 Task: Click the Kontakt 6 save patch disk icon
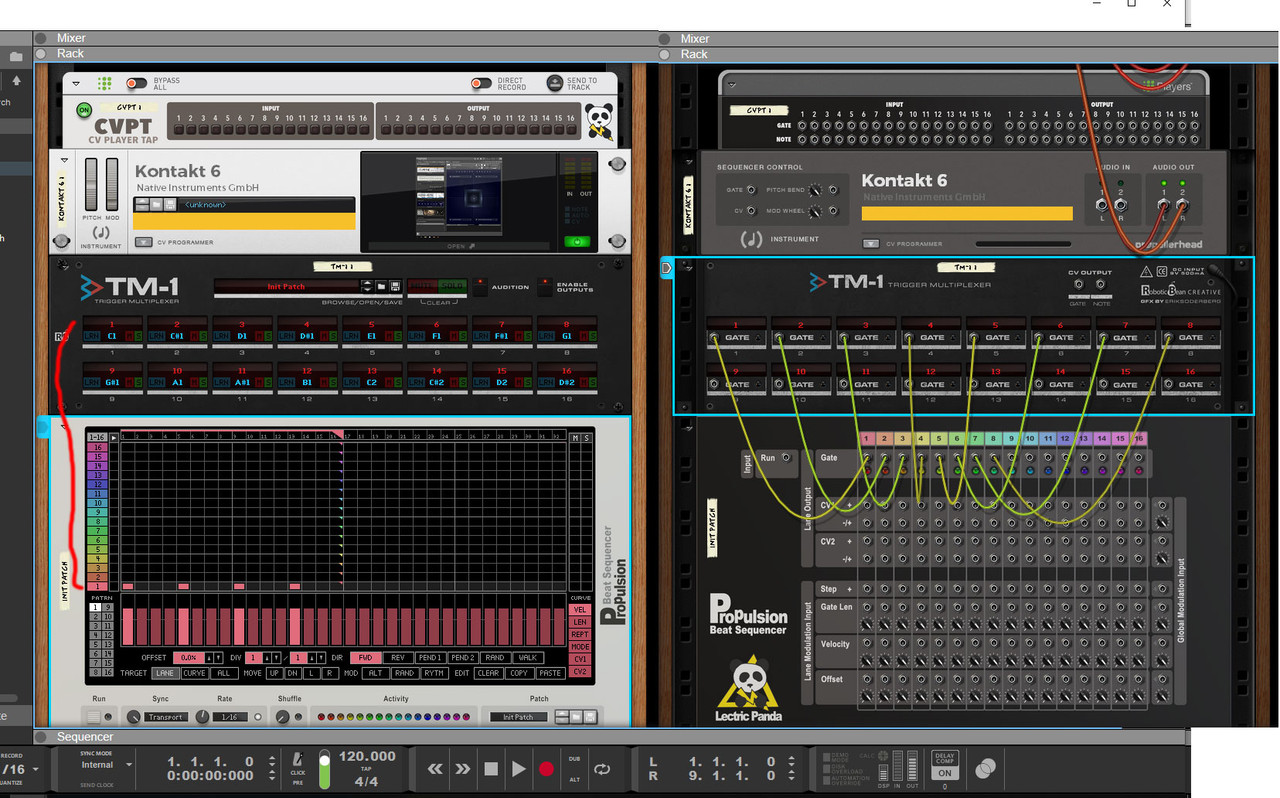click(171, 205)
